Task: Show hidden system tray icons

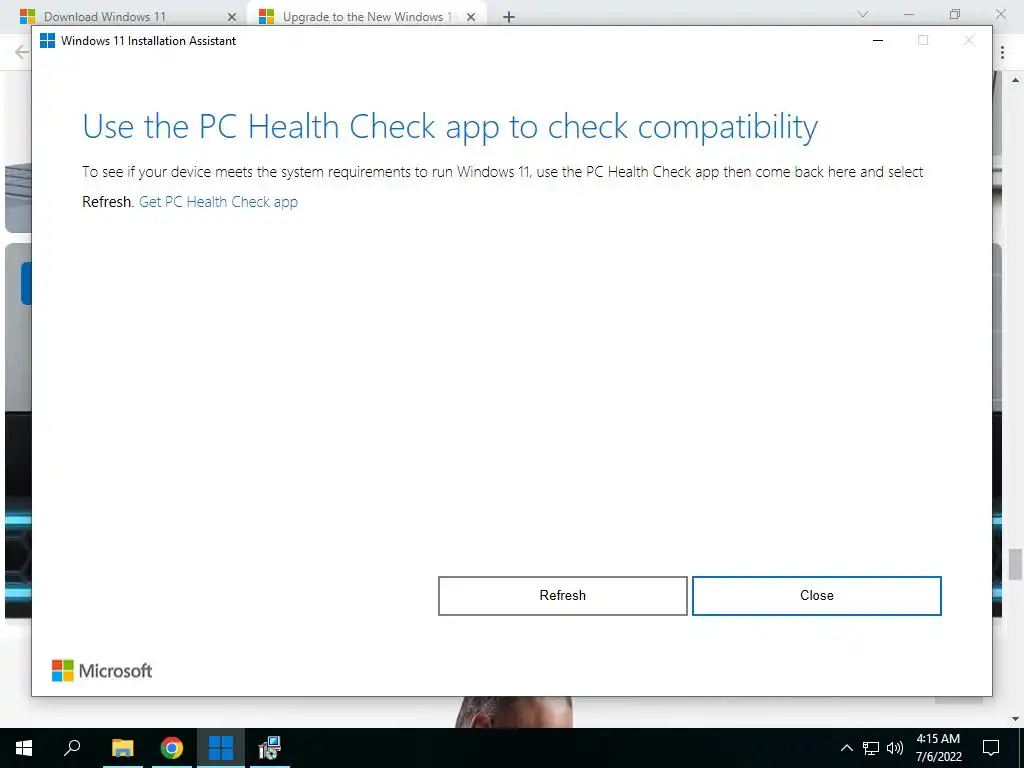Action: click(846, 748)
